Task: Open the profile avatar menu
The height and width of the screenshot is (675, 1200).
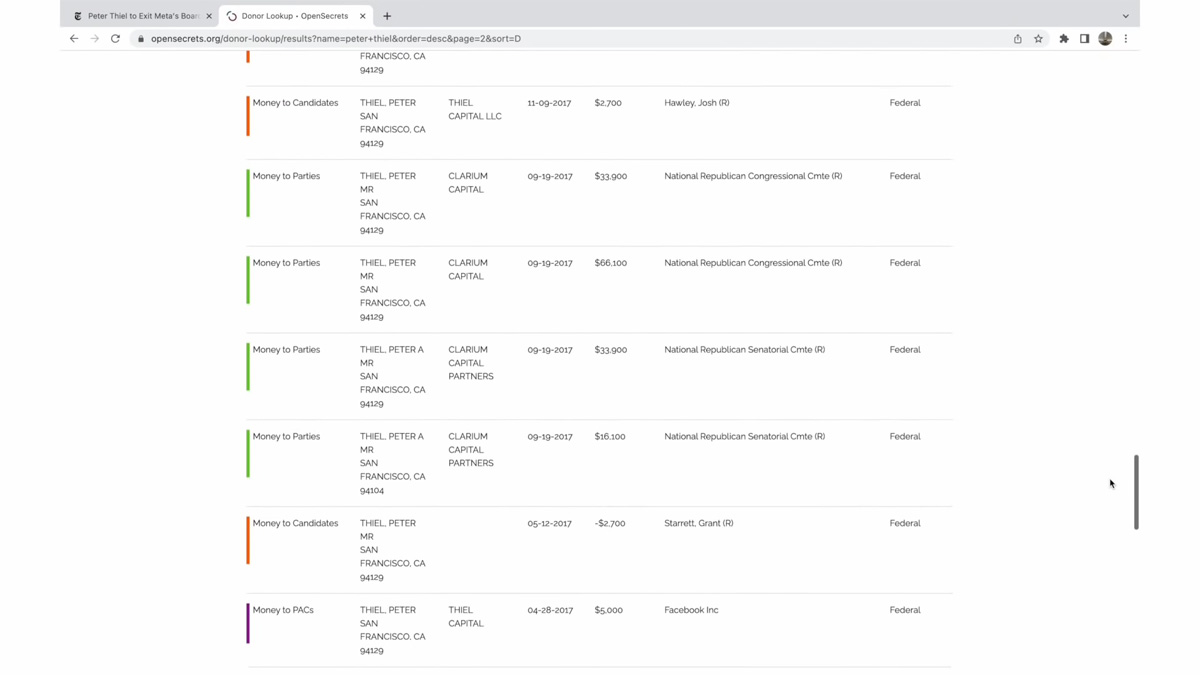Action: pos(1105,39)
